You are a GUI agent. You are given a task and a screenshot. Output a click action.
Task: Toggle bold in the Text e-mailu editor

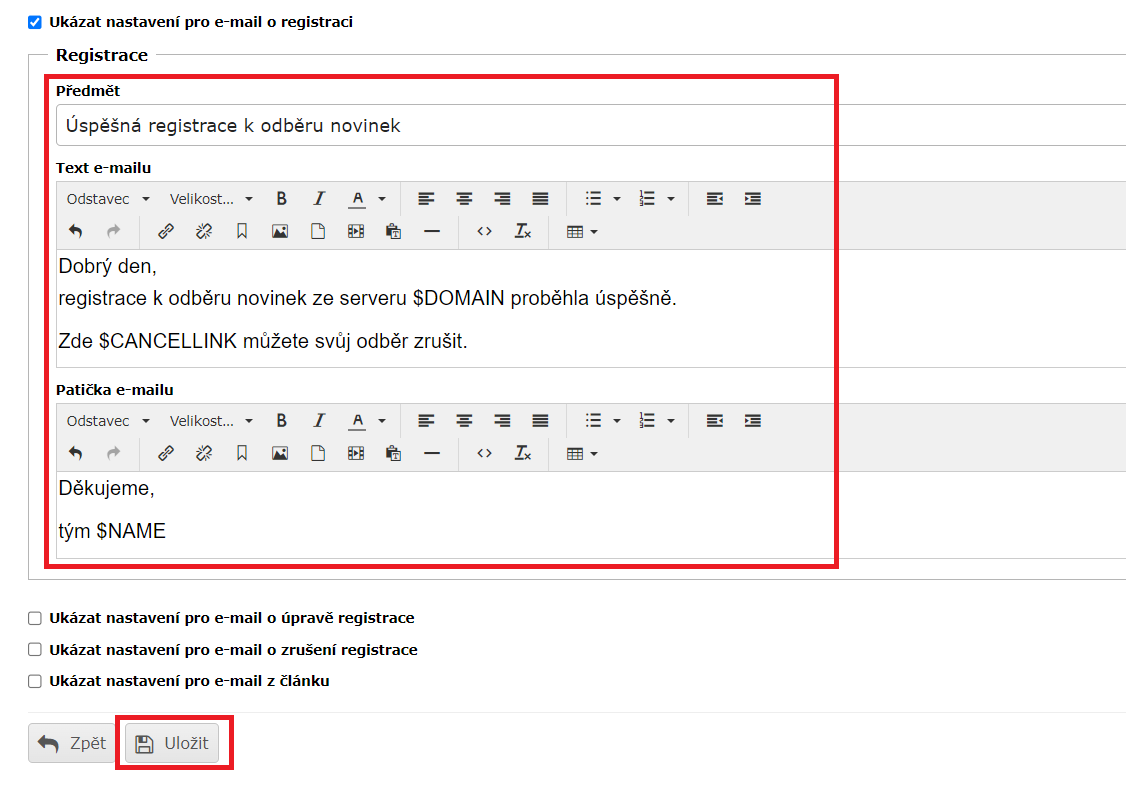tap(282, 199)
